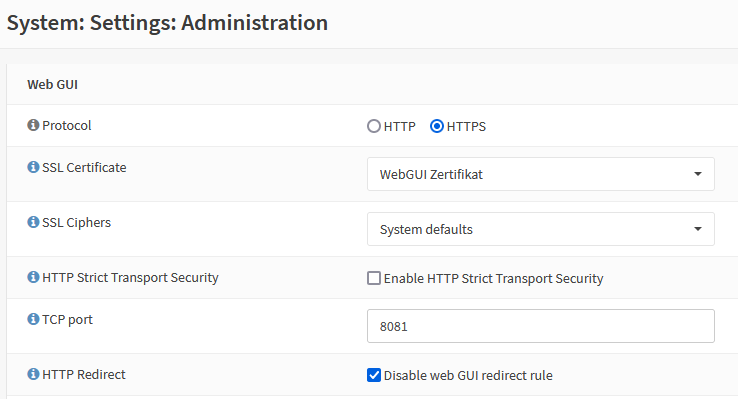
Task: Show help for SSL Certificate setting
Action: (33, 167)
